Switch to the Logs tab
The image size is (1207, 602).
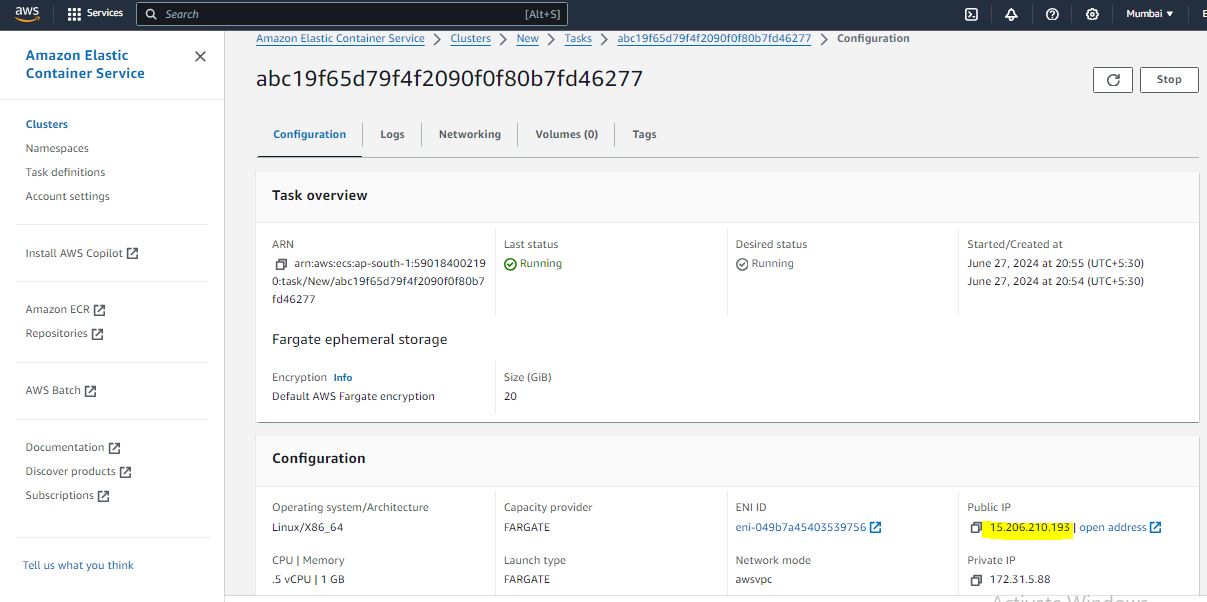392,134
